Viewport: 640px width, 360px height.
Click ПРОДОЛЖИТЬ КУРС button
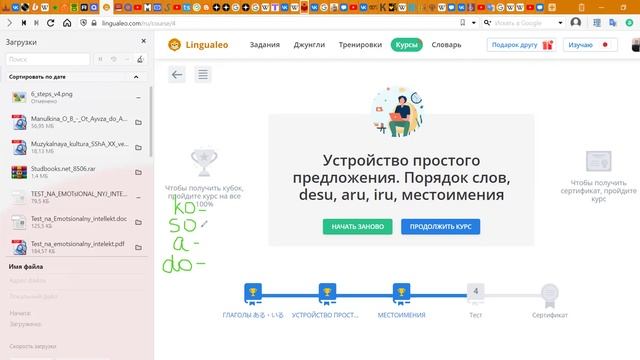click(440, 227)
